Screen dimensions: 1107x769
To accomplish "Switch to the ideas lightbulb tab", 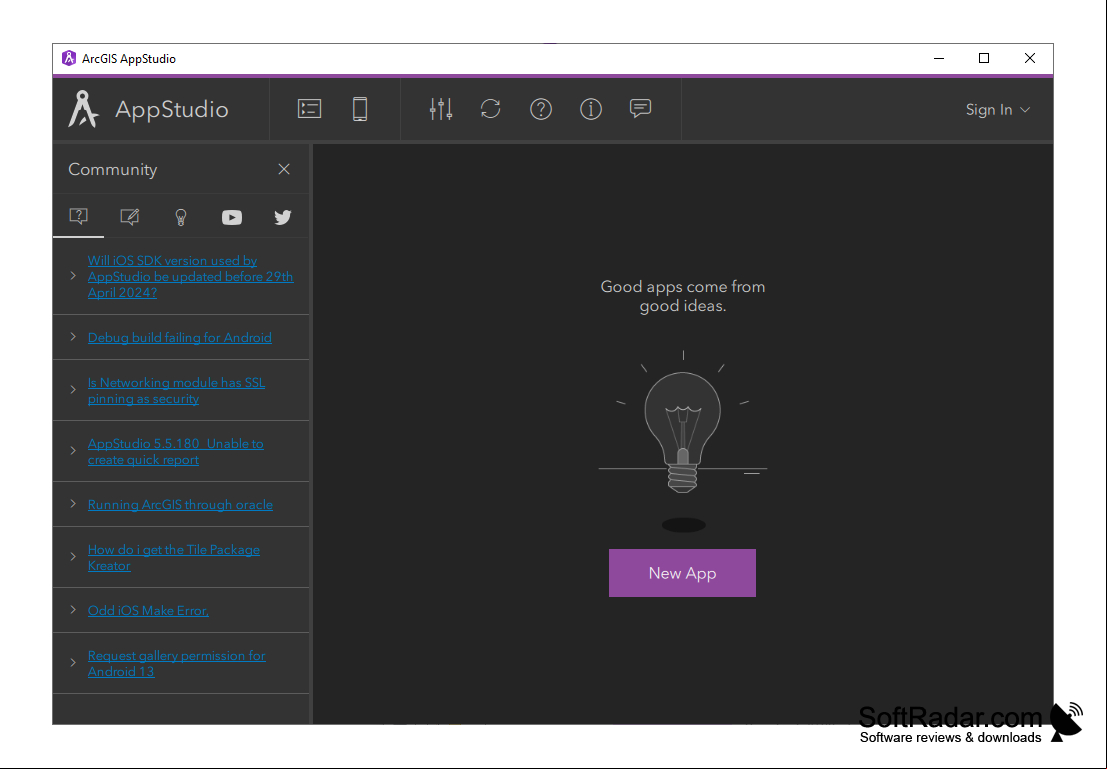I will tap(181, 217).
